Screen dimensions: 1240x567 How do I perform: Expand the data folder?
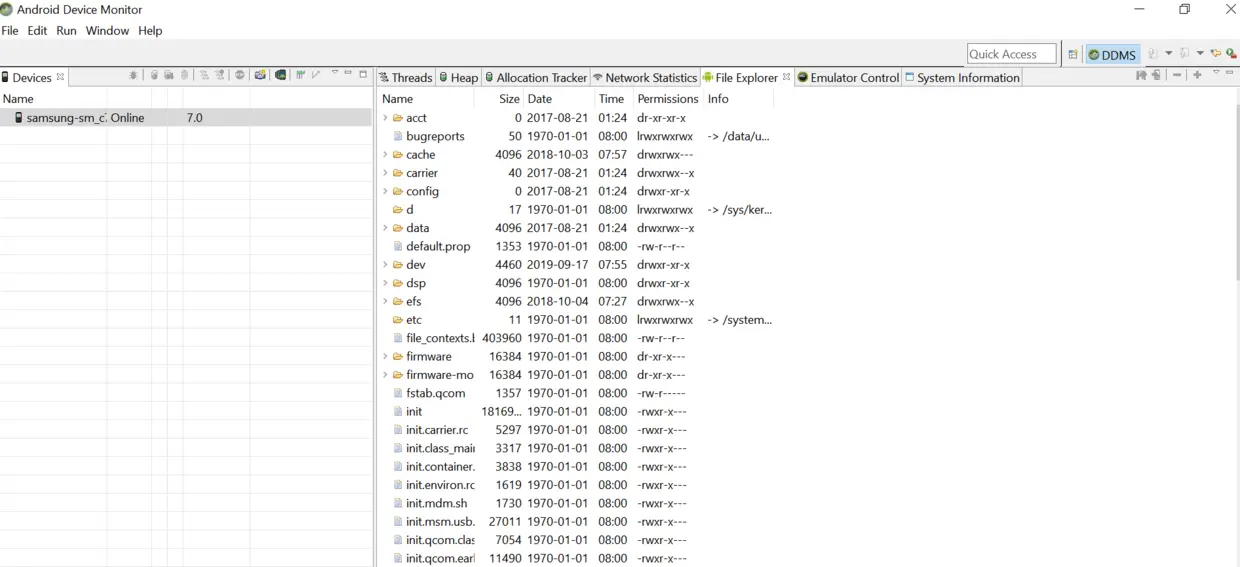[386, 228]
